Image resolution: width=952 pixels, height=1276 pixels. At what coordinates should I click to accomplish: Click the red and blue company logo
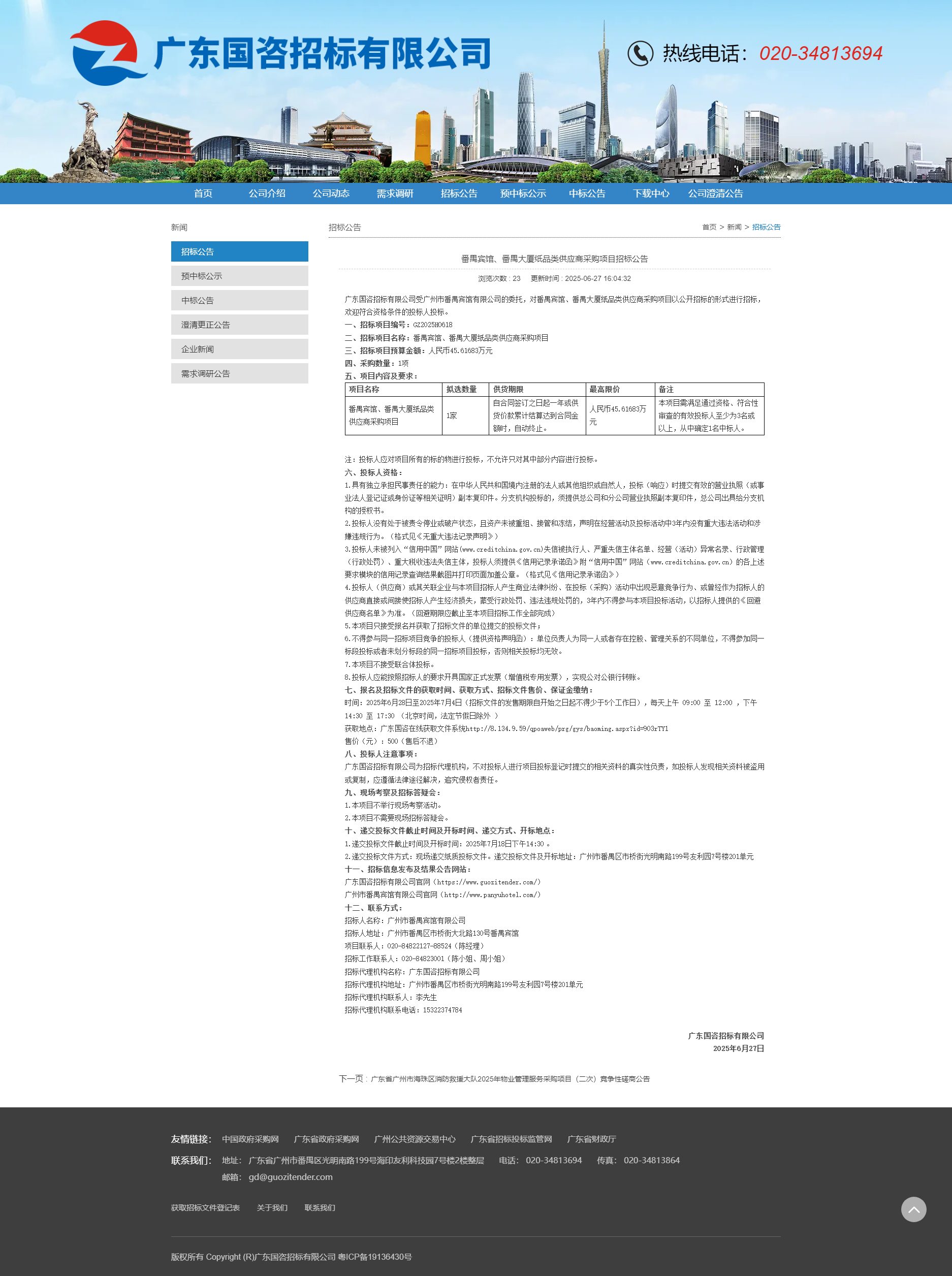click(x=106, y=53)
